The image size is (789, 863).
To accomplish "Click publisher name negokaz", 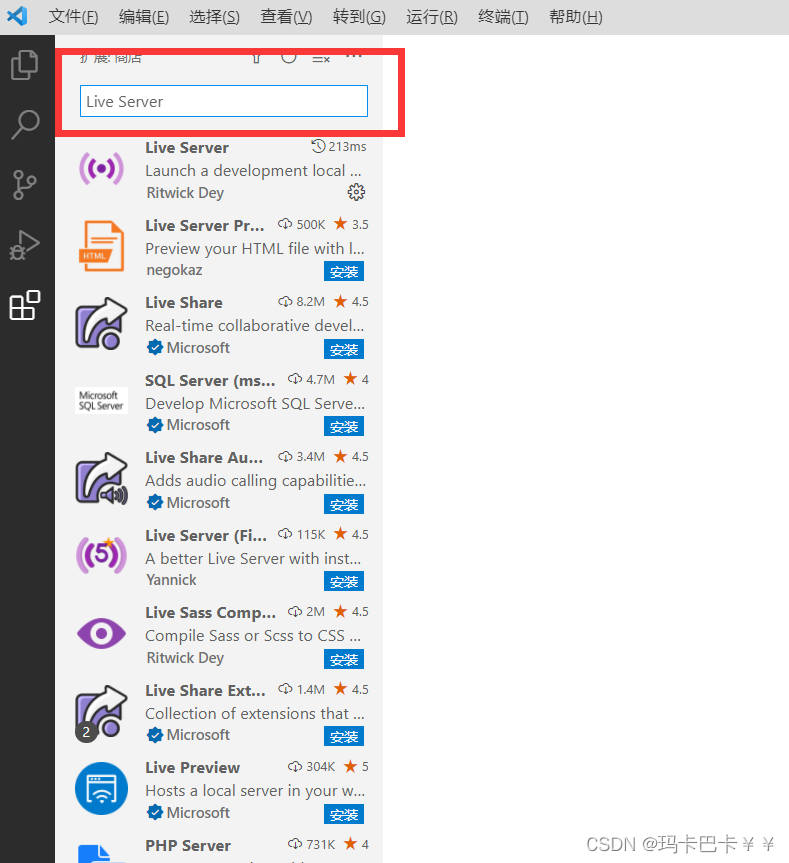I will pos(174,270).
